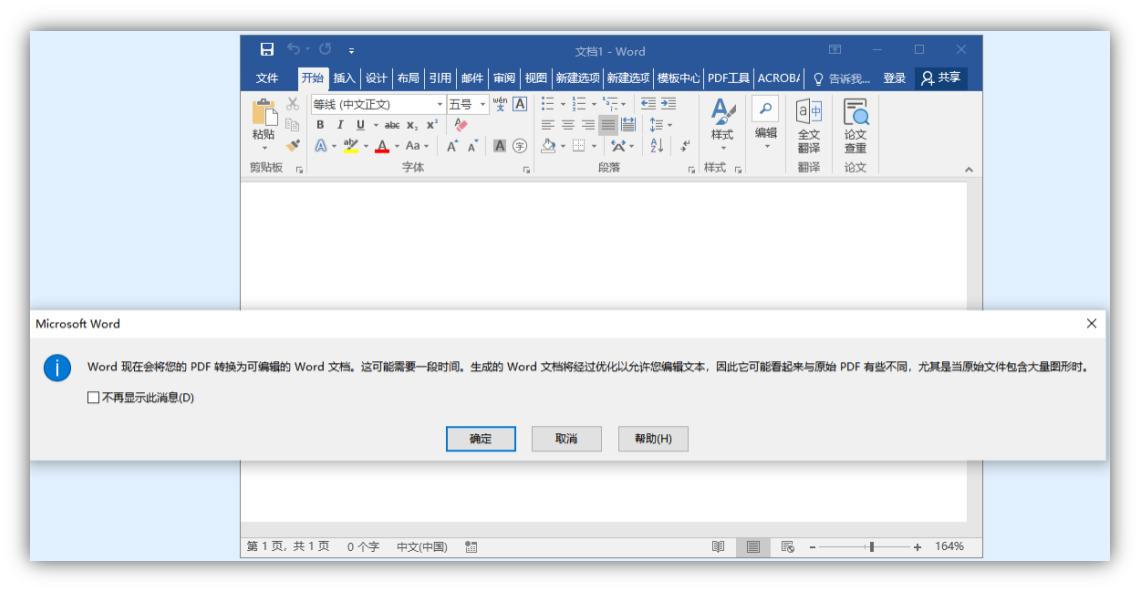Switch to the 设计 Design tab
1140x592 pixels.
tap(376, 78)
